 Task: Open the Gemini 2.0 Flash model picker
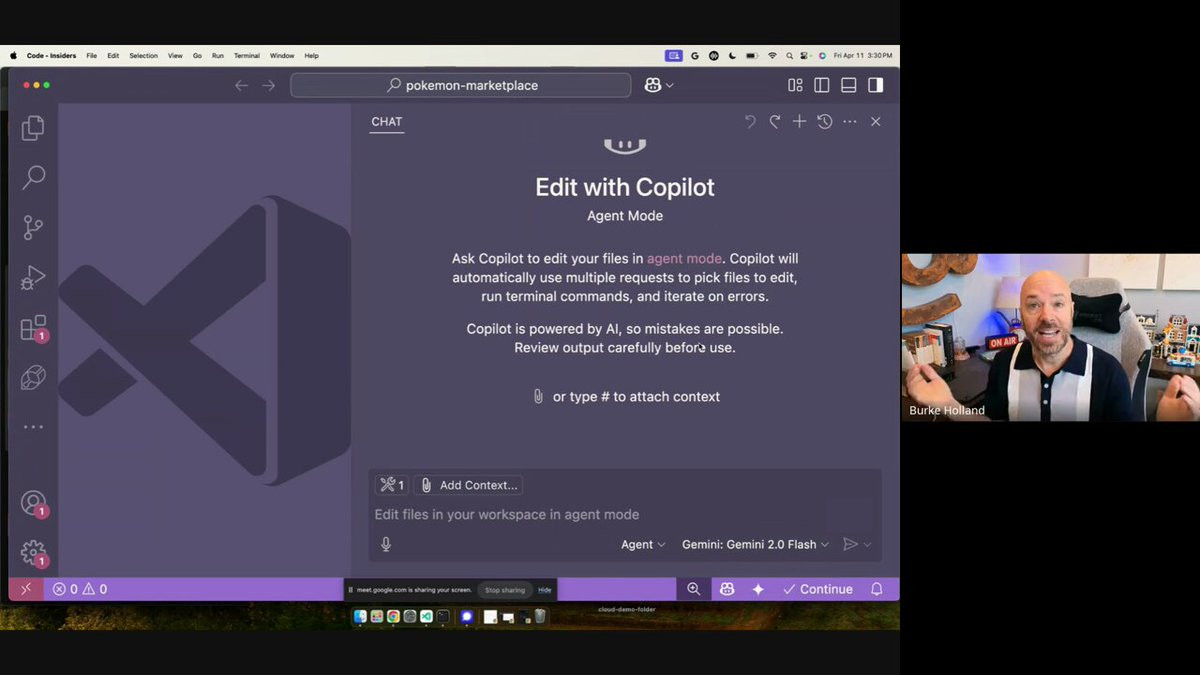[755, 544]
